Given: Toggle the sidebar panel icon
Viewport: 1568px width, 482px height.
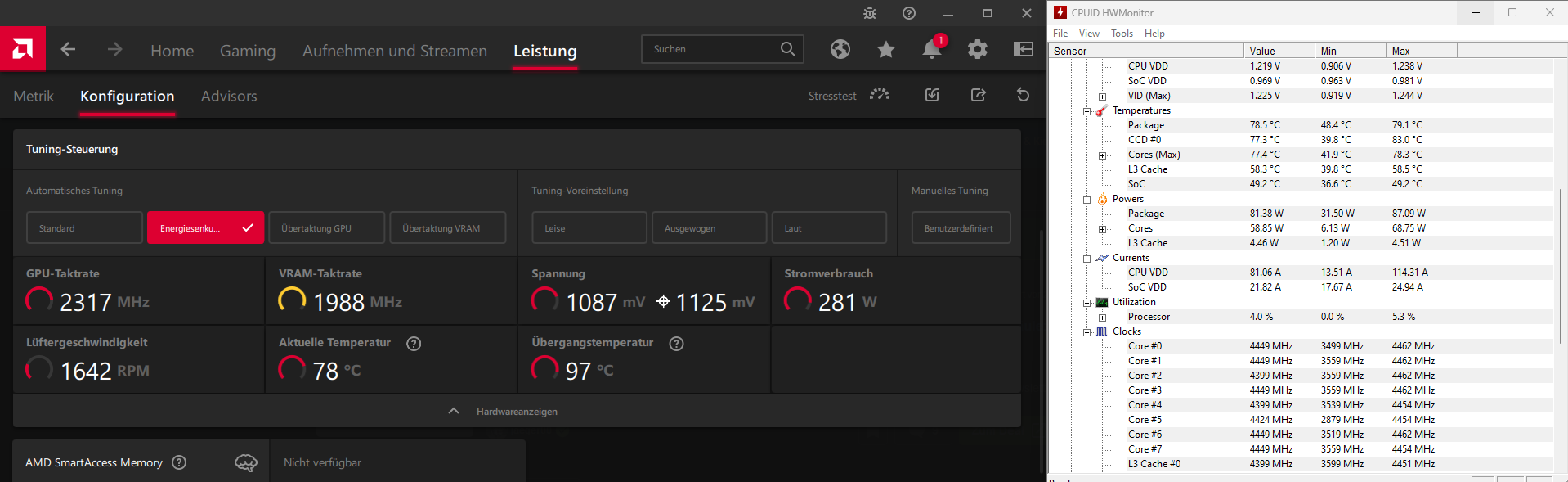Looking at the screenshot, I should [x=1024, y=49].
